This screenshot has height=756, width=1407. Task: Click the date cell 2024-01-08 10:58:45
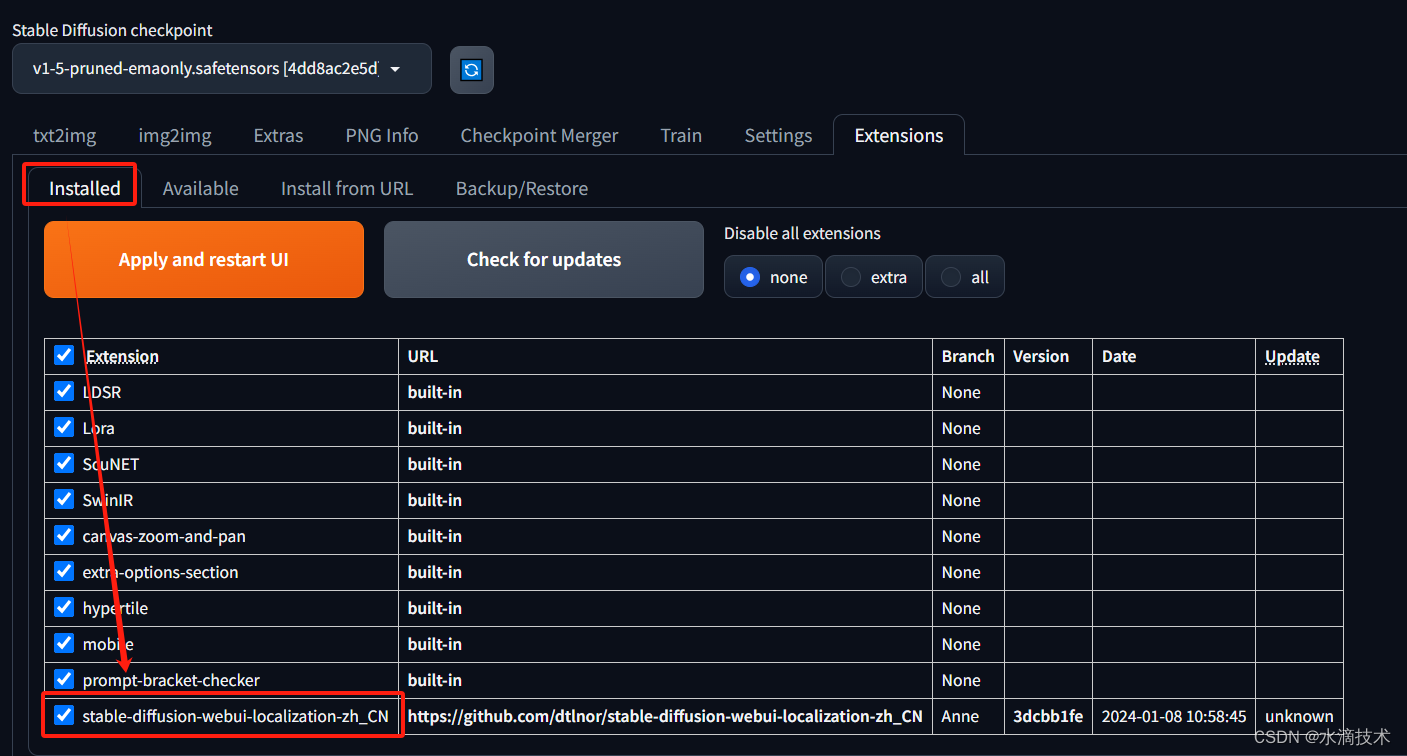(x=1174, y=716)
